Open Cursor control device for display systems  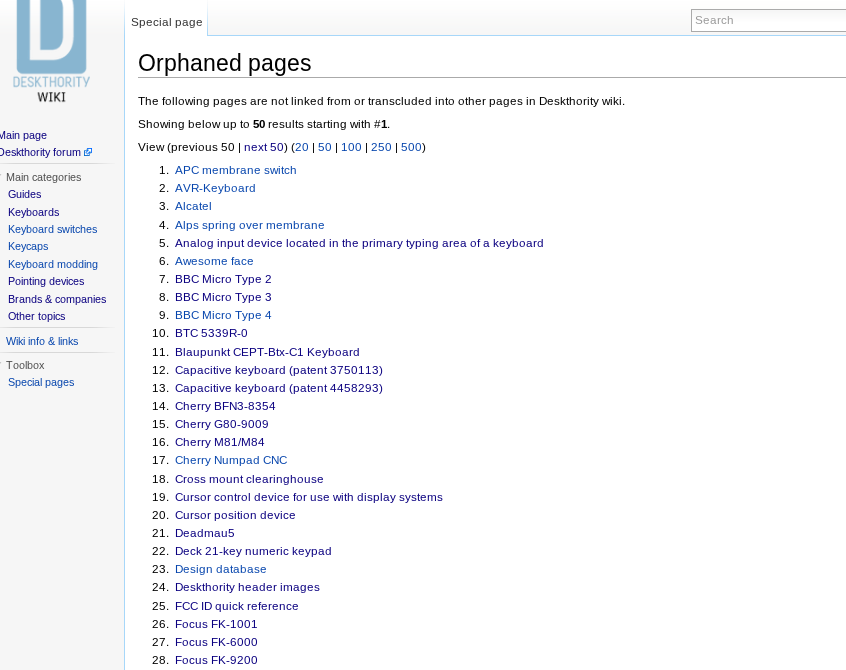pos(309,497)
